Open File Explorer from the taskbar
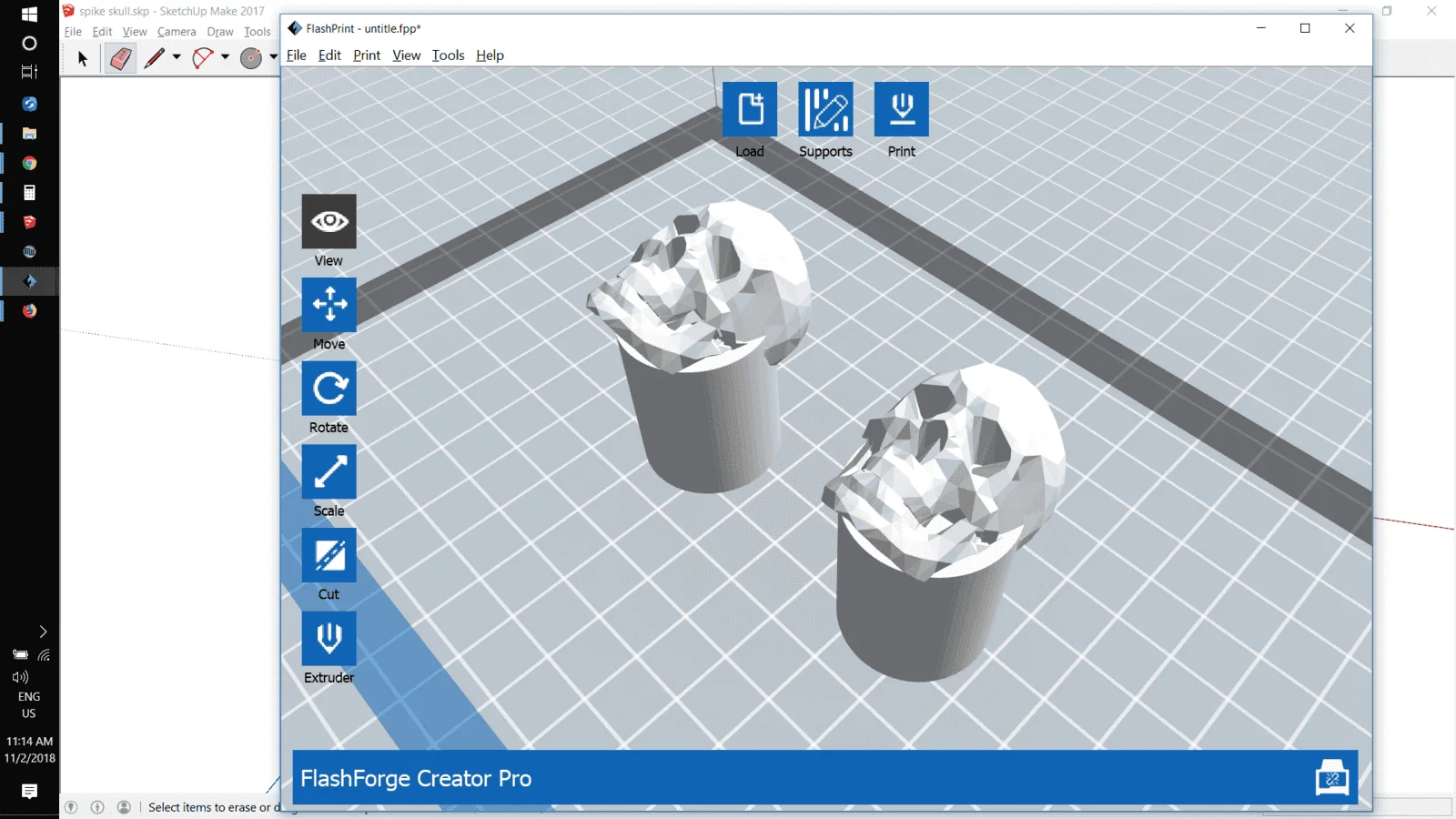The width and height of the screenshot is (1456, 819). pyautogui.click(x=29, y=133)
